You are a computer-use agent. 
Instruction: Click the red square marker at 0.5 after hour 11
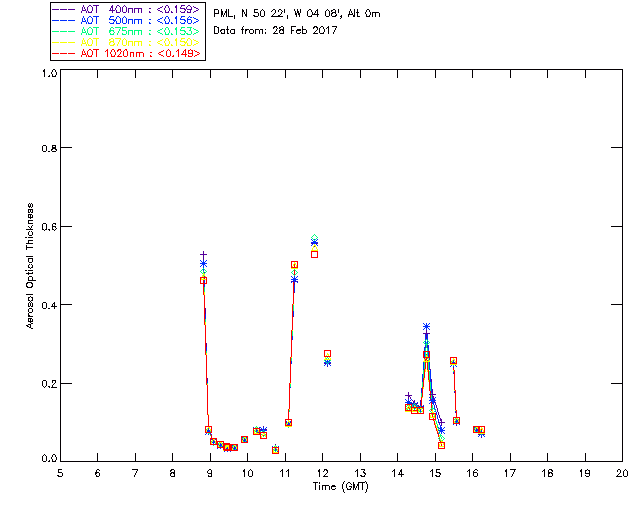tap(294, 265)
